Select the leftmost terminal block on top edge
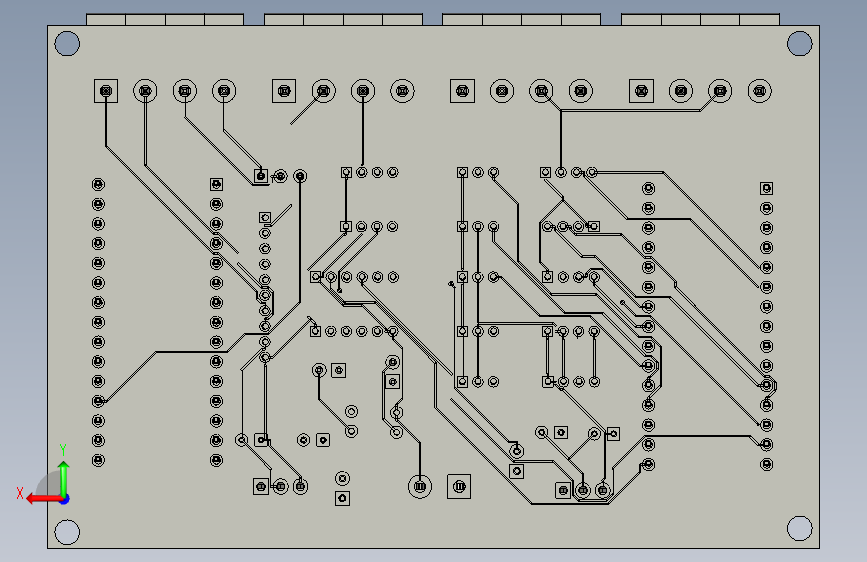Screen dimensions: 867x562 165,19
